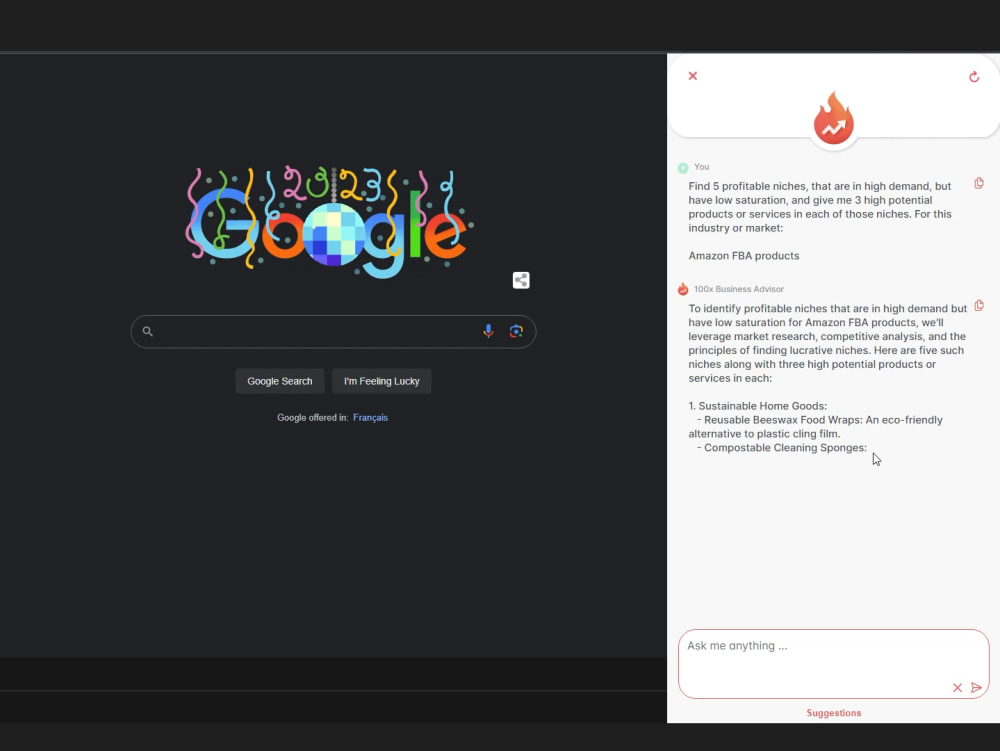This screenshot has width=1000, height=751.
Task: Copy the 'You' message text
Action: (x=979, y=183)
